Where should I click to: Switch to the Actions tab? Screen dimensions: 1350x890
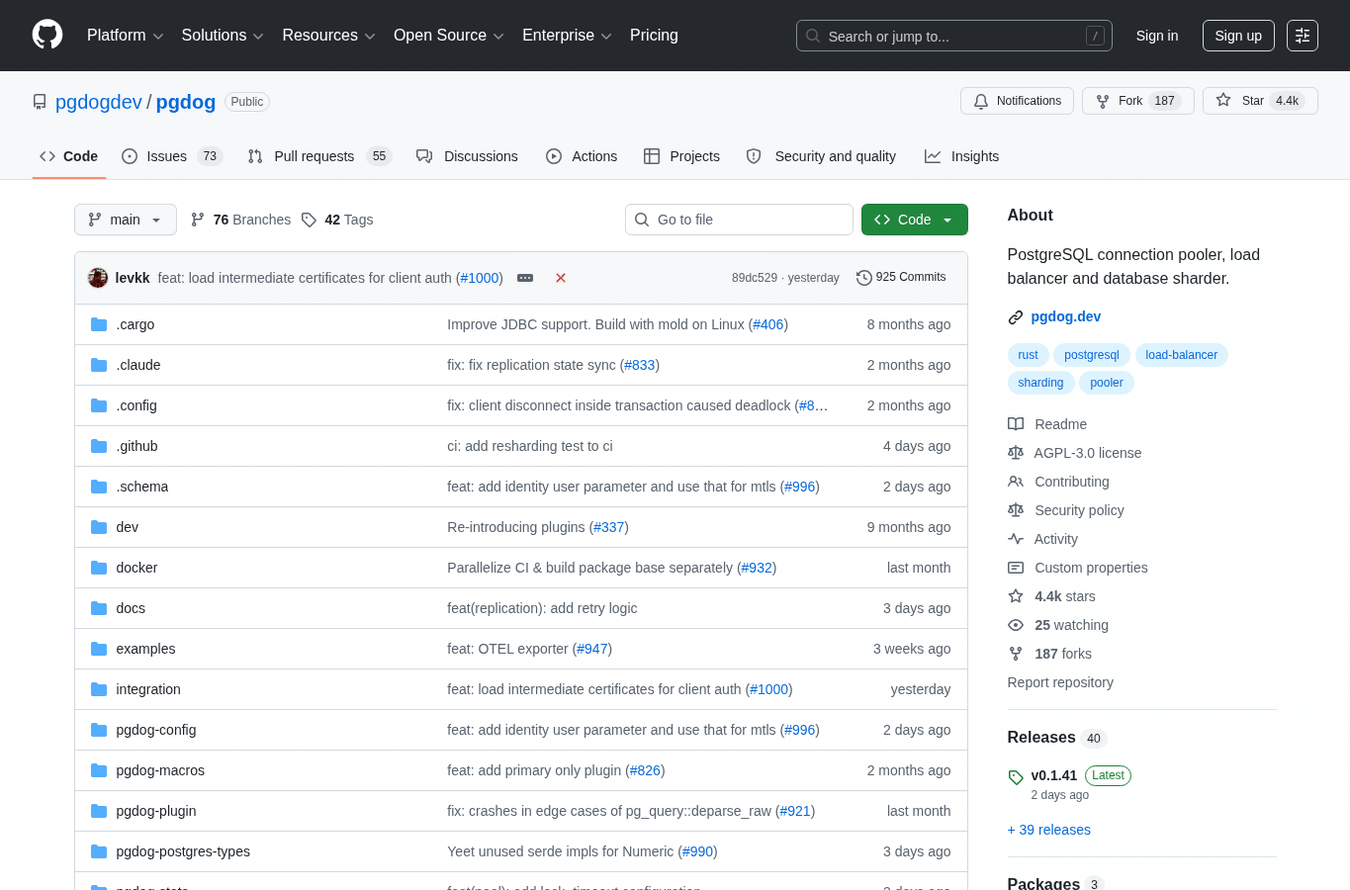point(581,156)
